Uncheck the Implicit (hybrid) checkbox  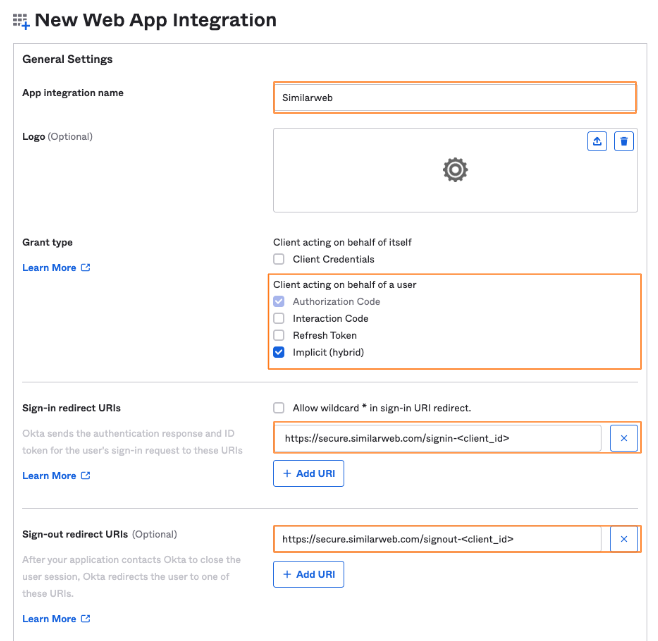coord(280,353)
